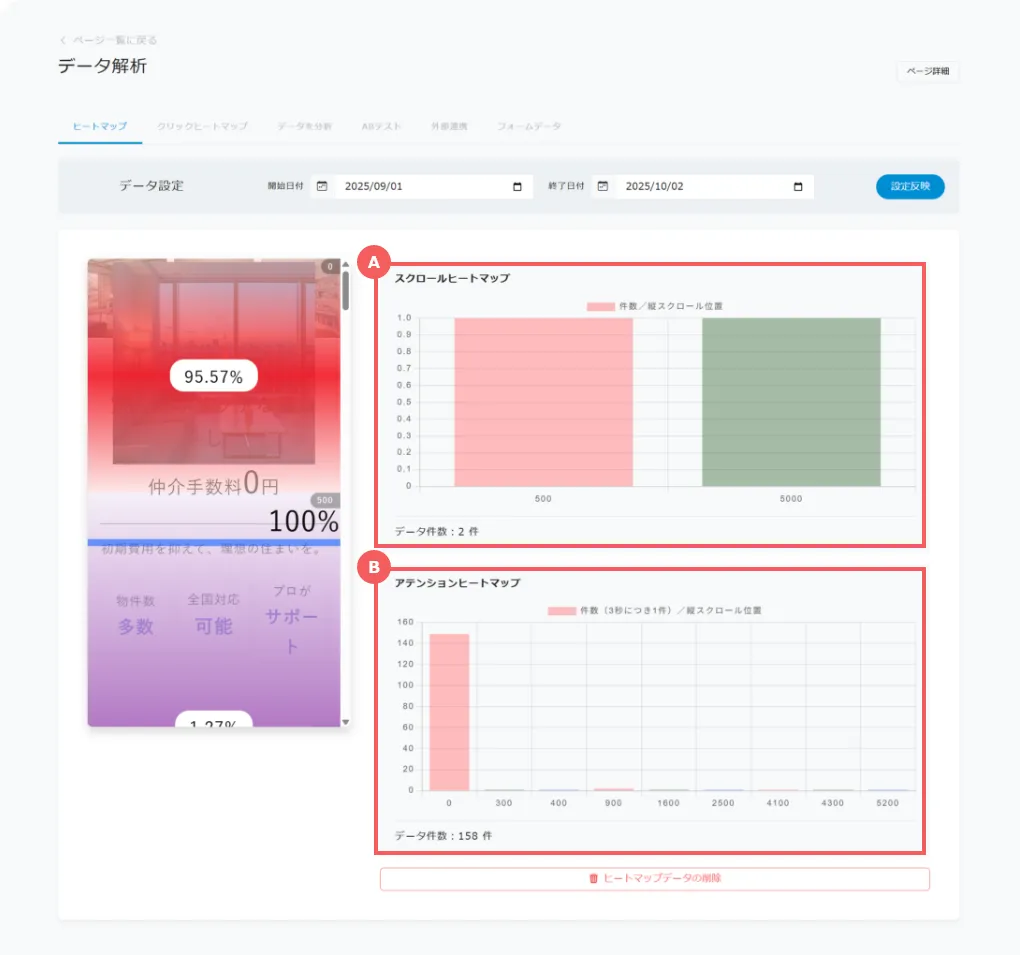Open the date picker icon in the start date field

[517, 187]
